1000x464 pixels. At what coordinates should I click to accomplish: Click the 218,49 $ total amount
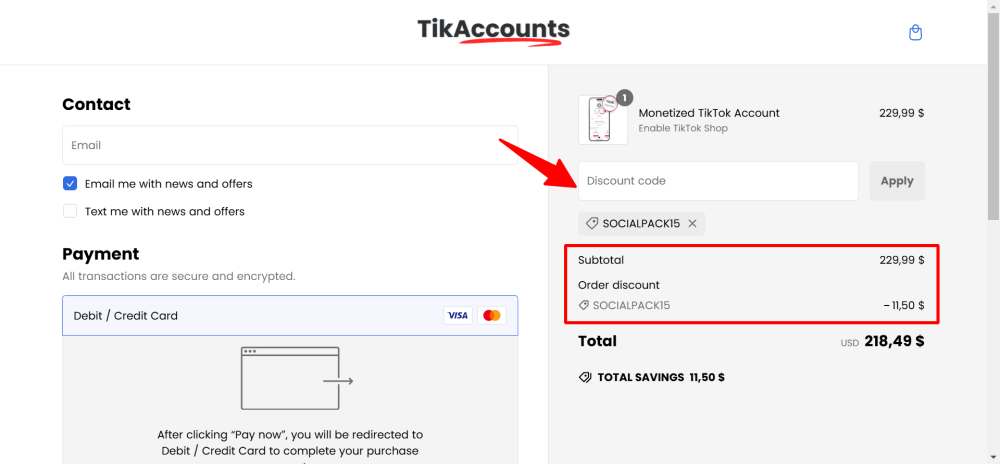coord(894,341)
